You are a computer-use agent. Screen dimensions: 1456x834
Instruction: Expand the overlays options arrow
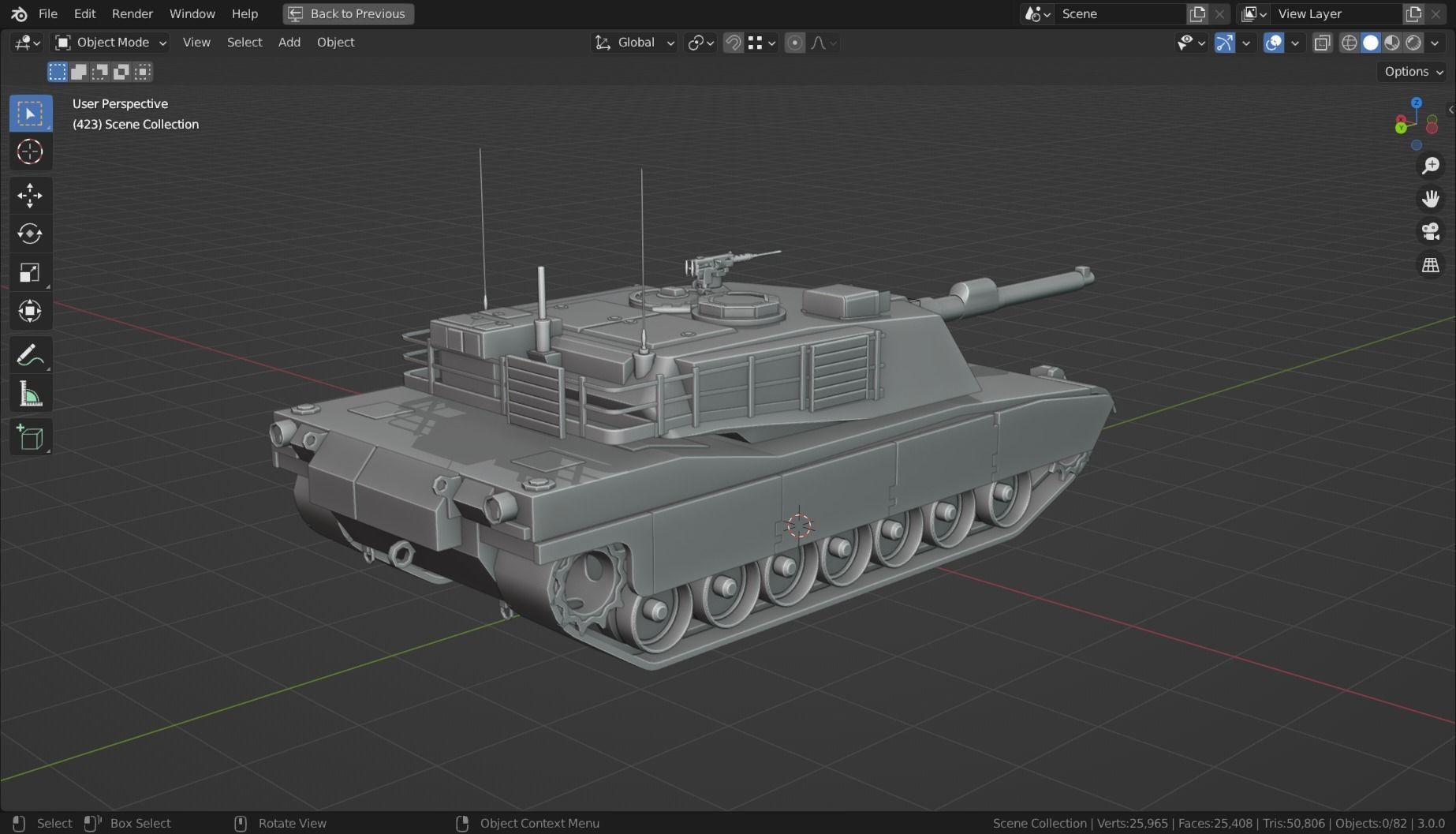tap(1295, 43)
